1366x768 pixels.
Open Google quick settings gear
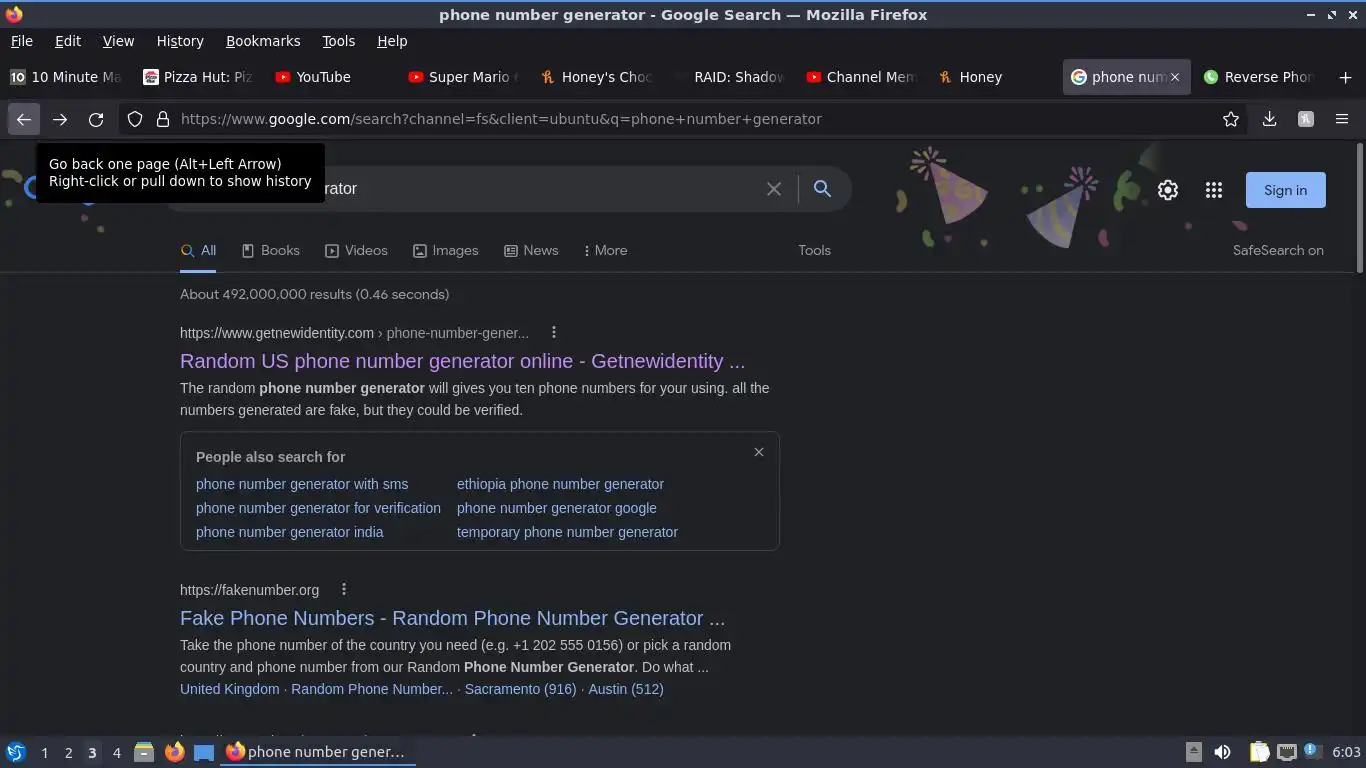(1168, 190)
